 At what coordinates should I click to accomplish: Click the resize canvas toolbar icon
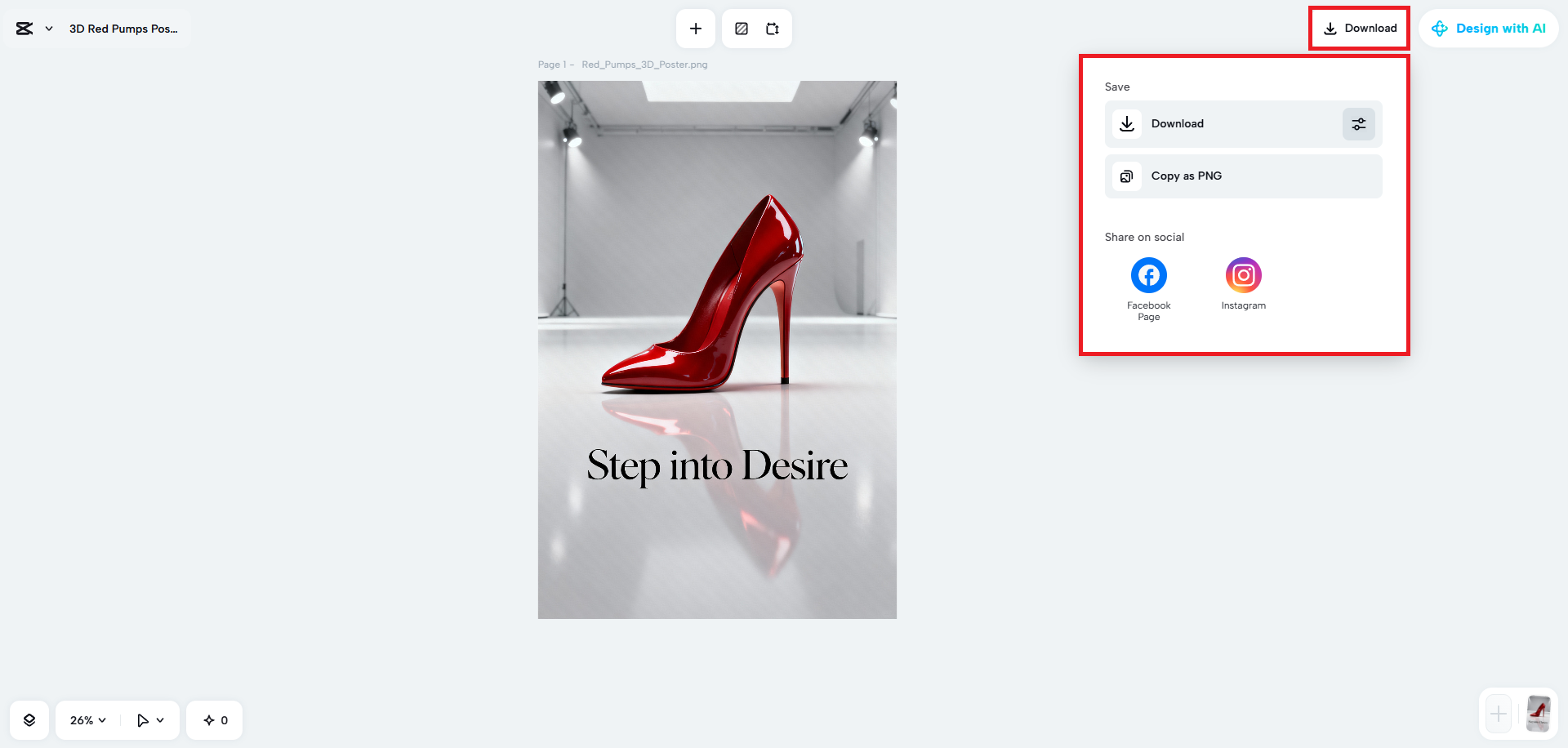tap(773, 29)
